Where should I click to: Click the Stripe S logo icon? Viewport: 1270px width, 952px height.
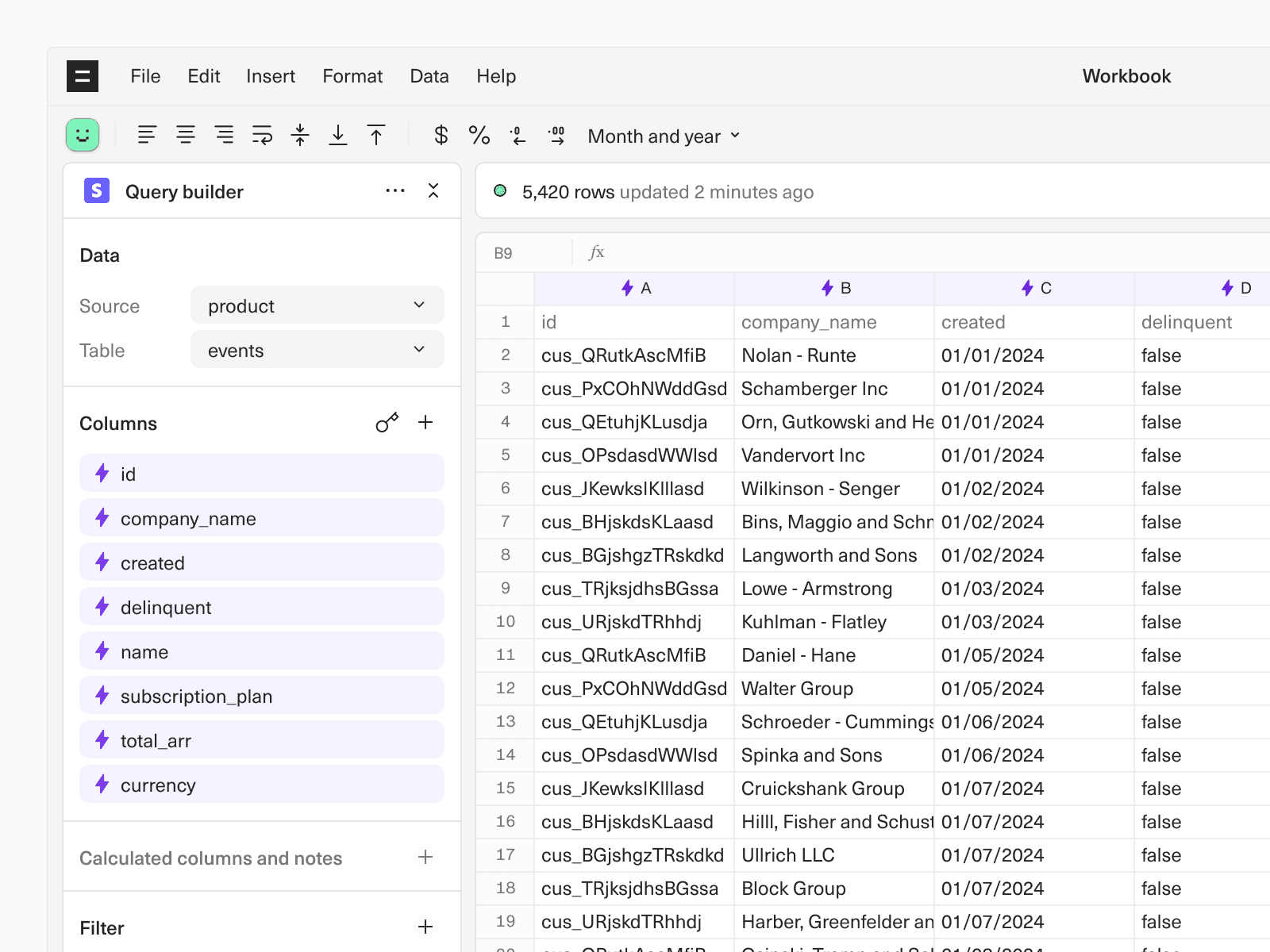pos(97,190)
